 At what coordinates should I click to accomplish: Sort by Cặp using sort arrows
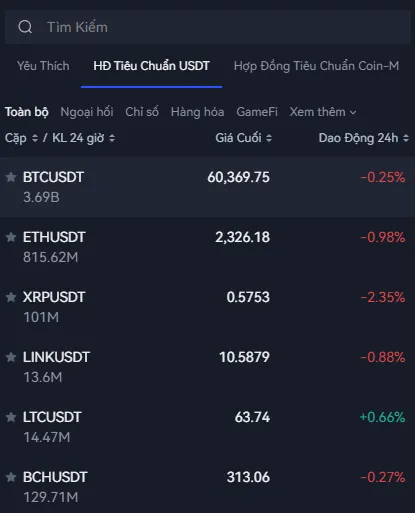35,138
